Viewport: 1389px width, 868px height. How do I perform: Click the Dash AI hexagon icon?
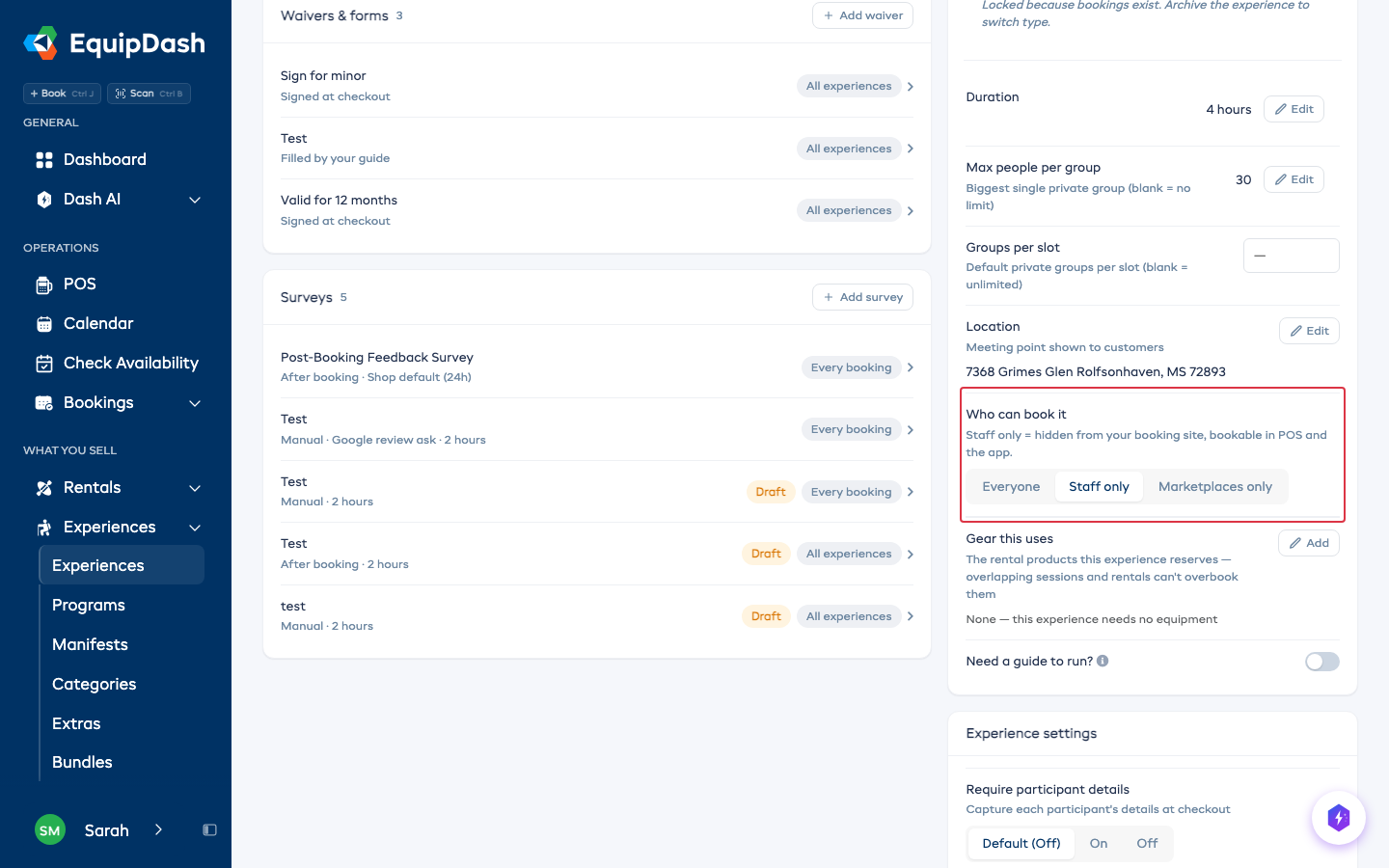point(44,200)
